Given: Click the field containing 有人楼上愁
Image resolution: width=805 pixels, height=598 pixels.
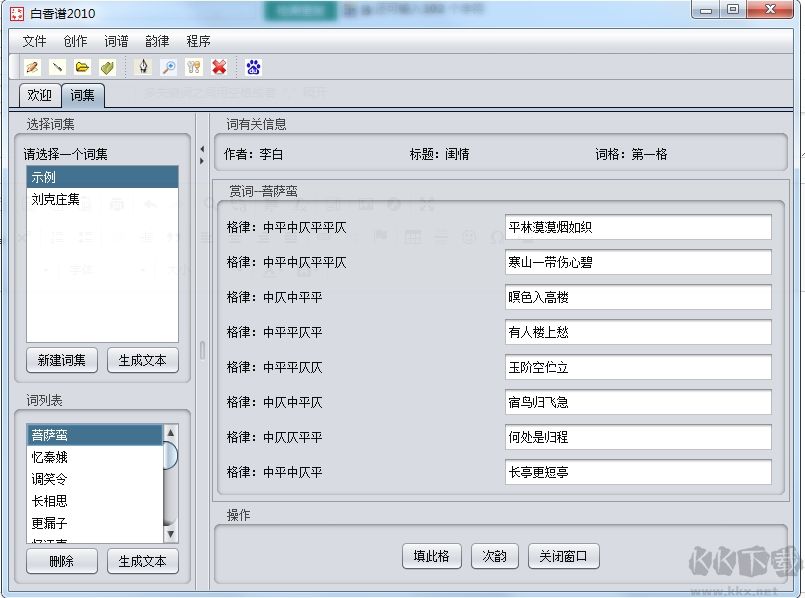Looking at the screenshot, I should point(638,332).
